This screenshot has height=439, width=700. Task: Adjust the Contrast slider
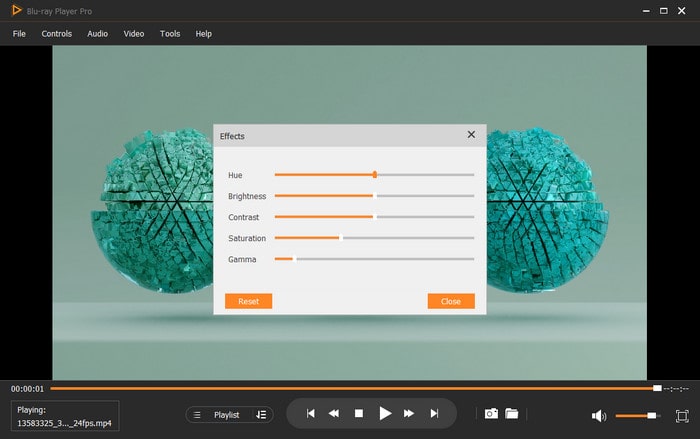point(375,217)
